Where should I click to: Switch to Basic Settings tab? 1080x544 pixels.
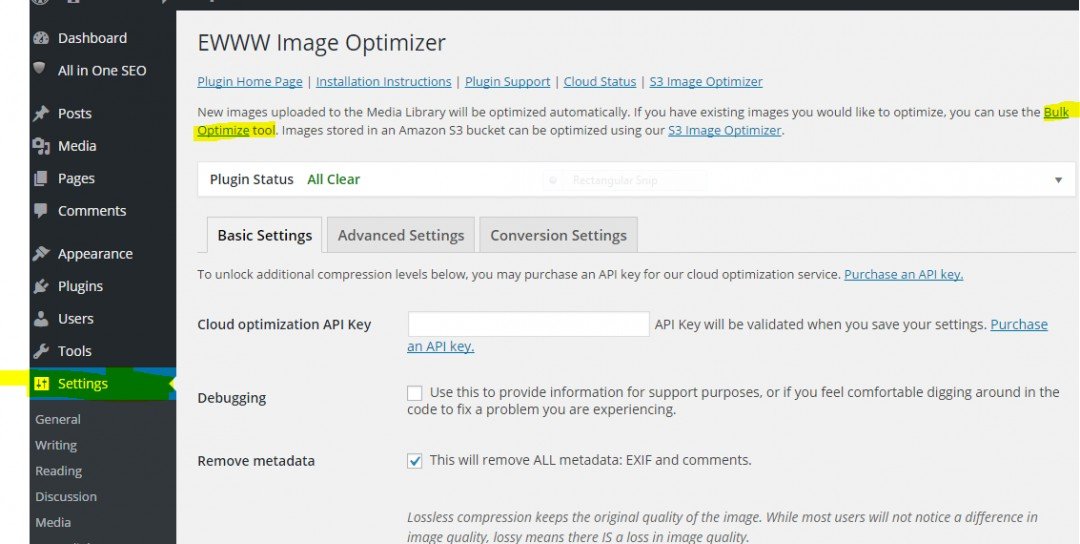(x=264, y=236)
